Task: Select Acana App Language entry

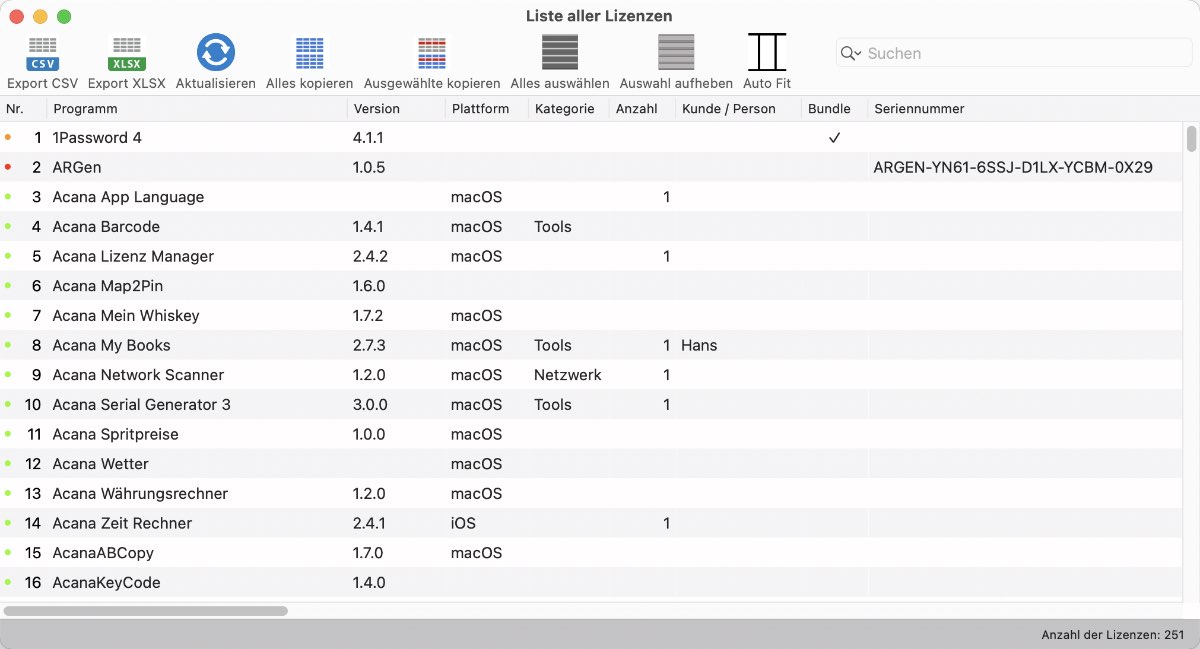Action: [x=592, y=197]
